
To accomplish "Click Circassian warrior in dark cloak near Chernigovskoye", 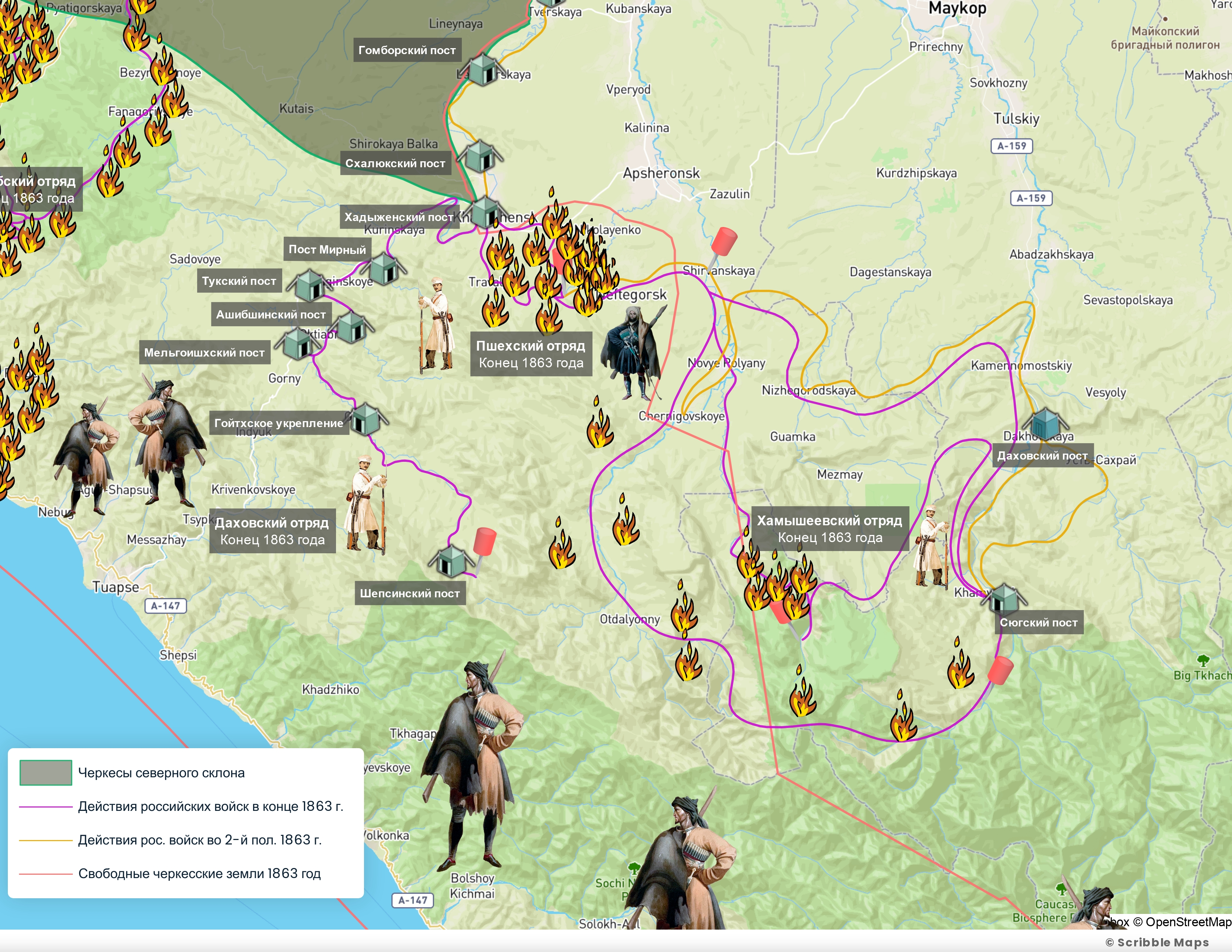I will coord(633,352).
